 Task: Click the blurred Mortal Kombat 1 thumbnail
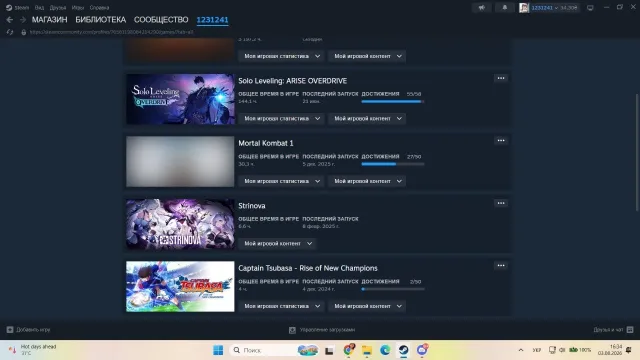click(180, 162)
